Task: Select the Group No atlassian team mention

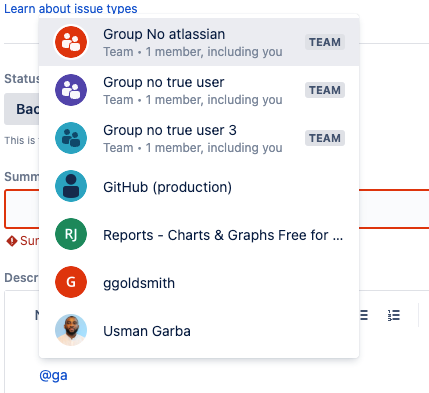Action: click(199, 42)
